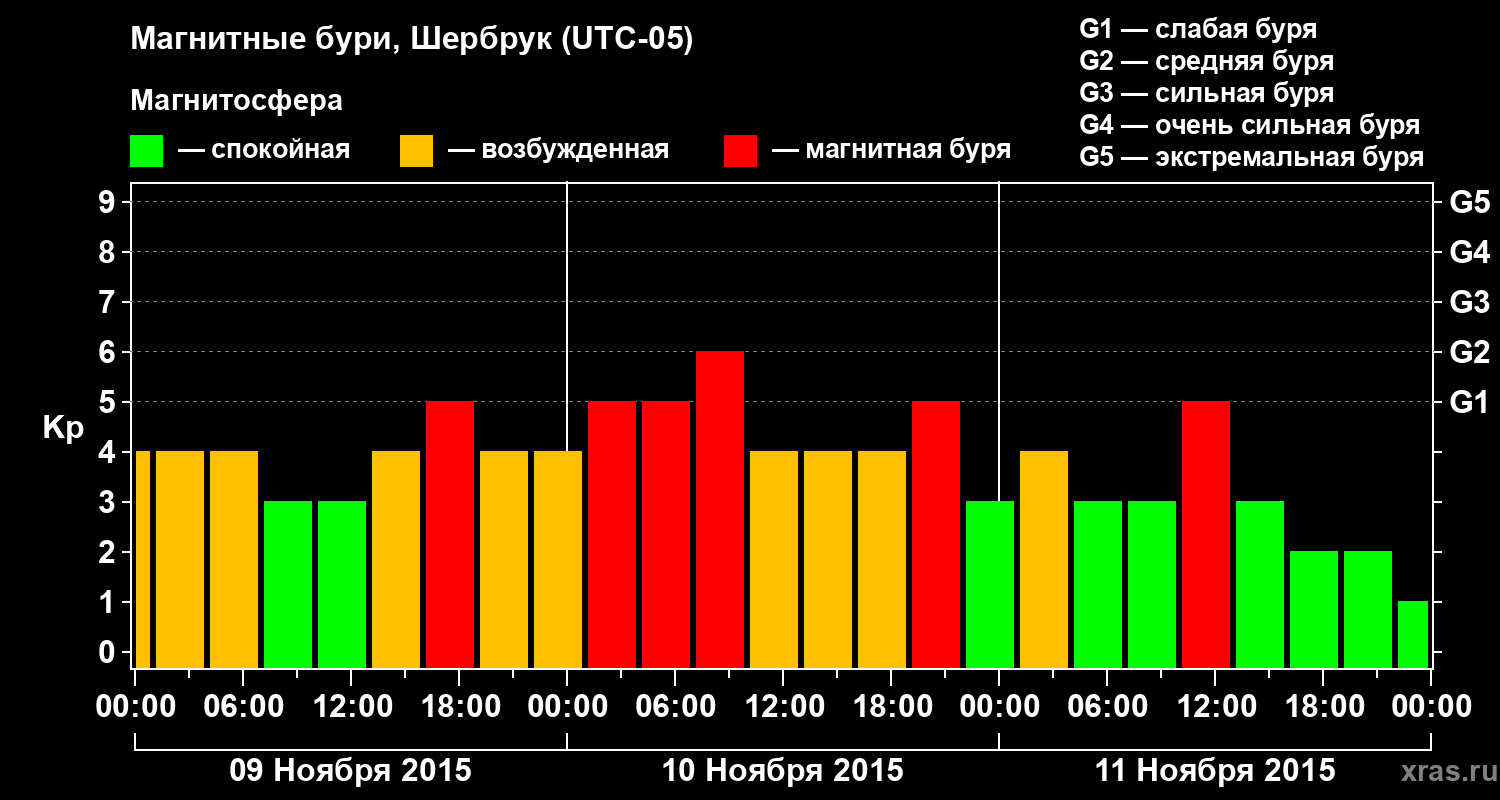The height and width of the screenshot is (800, 1500).
Task: Click the '11 Ноября 2015' date label
Action: (x=1215, y=771)
